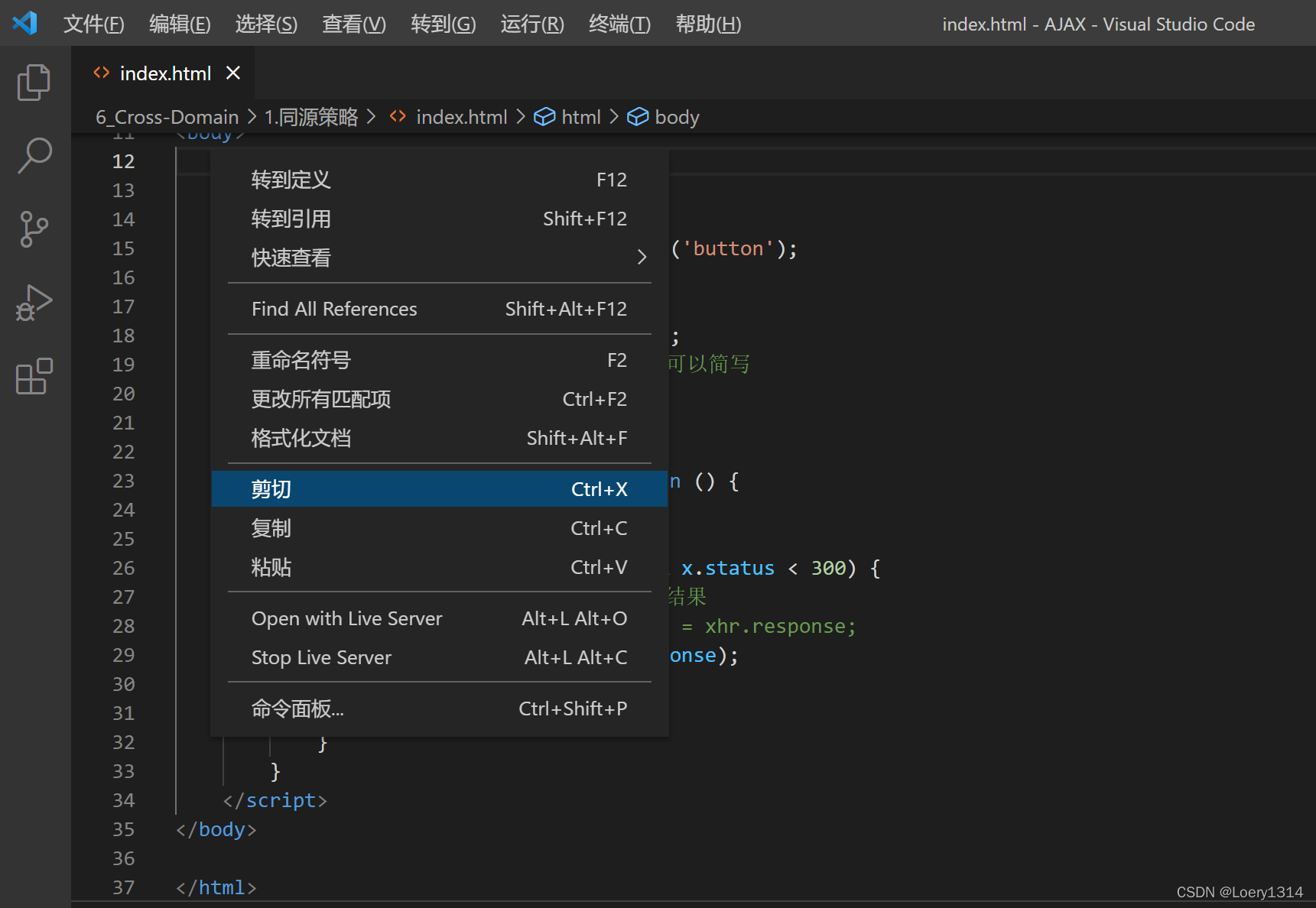The height and width of the screenshot is (908, 1316).
Task: Choose Find All References
Action: pos(440,309)
